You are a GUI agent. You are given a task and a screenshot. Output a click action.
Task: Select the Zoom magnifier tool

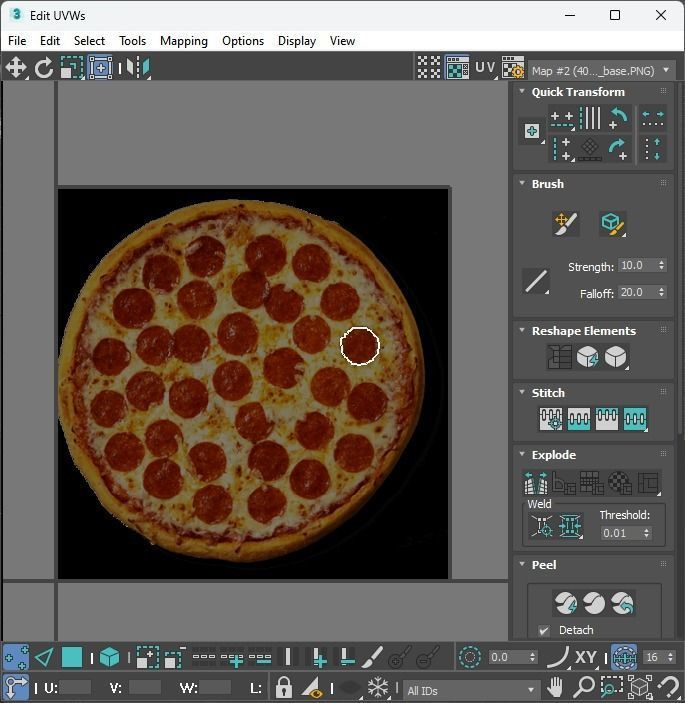pyautogui.click(x=584, y=687)
